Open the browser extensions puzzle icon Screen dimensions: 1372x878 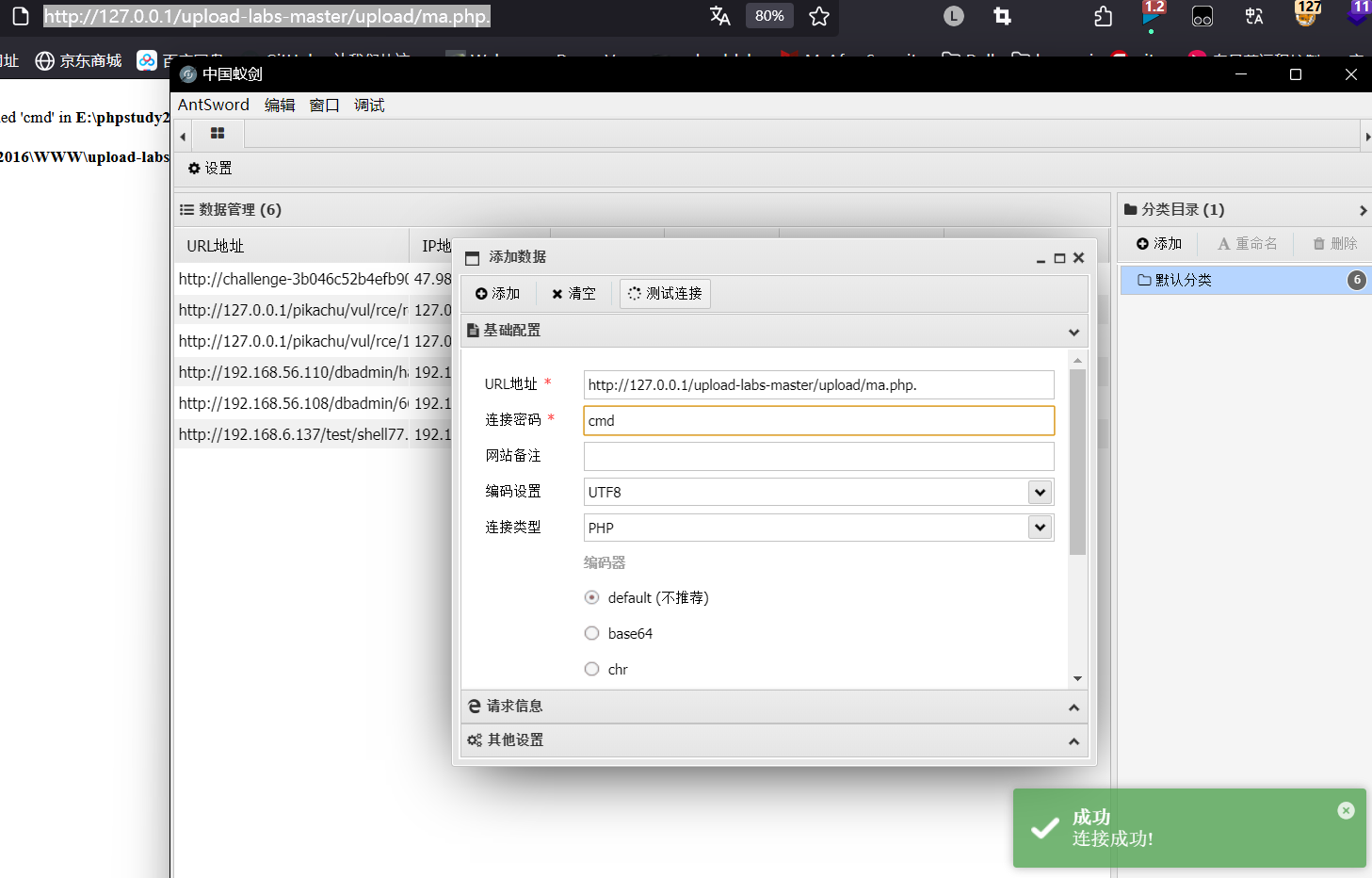1103,16
